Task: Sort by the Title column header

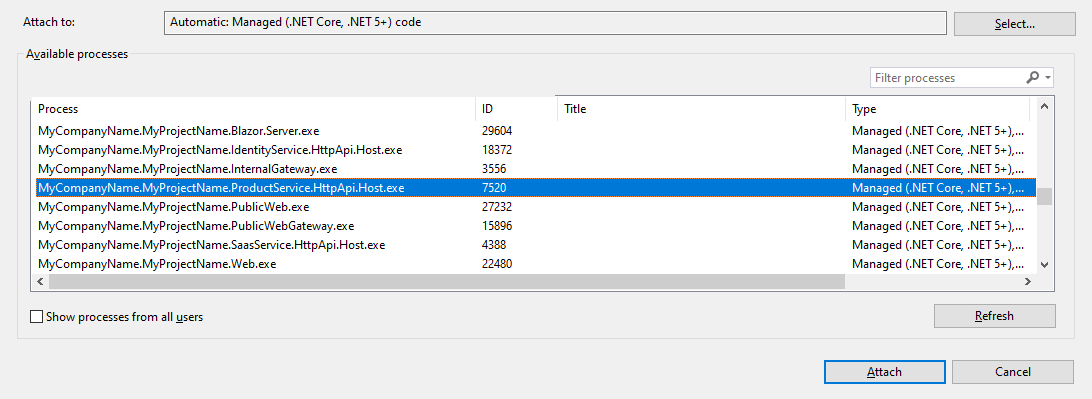Action: pyautogui.click(x=701, y=109)
